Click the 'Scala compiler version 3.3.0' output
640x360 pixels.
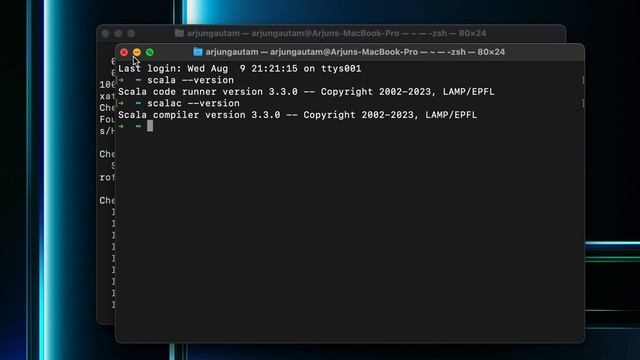pos(298,115)
